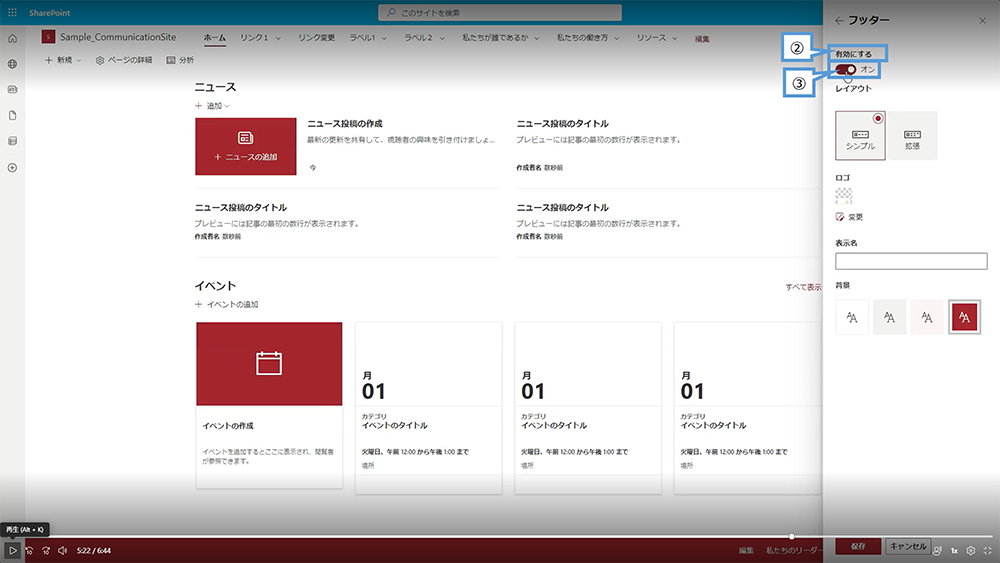Click the キャンセル button
Screen dimensions: 1000x563
pos(908,546)
